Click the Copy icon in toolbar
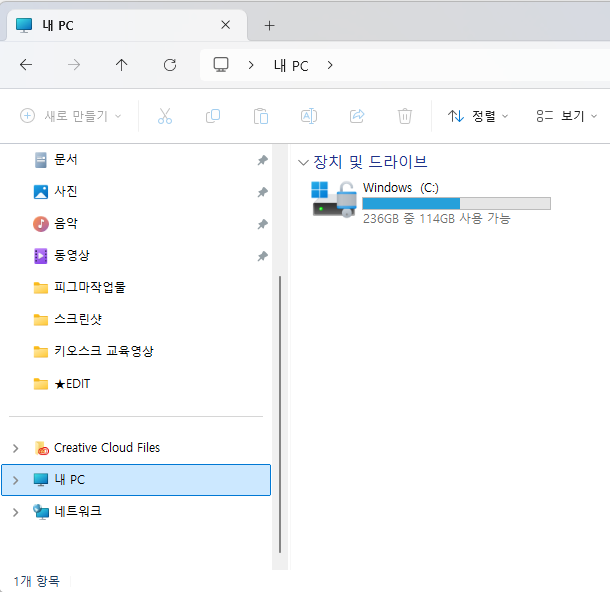The image size is (610, 592). pyautogui.click(x=213, y=116)
